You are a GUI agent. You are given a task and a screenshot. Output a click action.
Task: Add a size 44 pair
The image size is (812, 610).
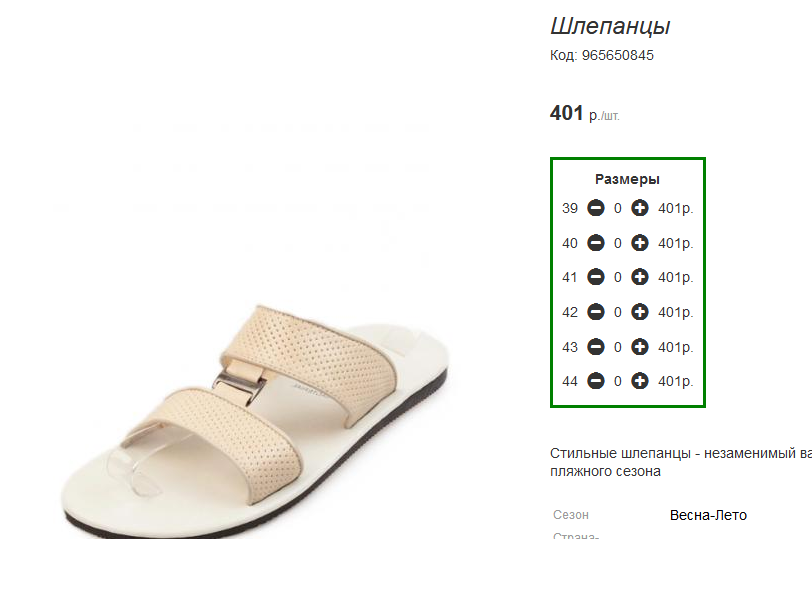(640, 381)
